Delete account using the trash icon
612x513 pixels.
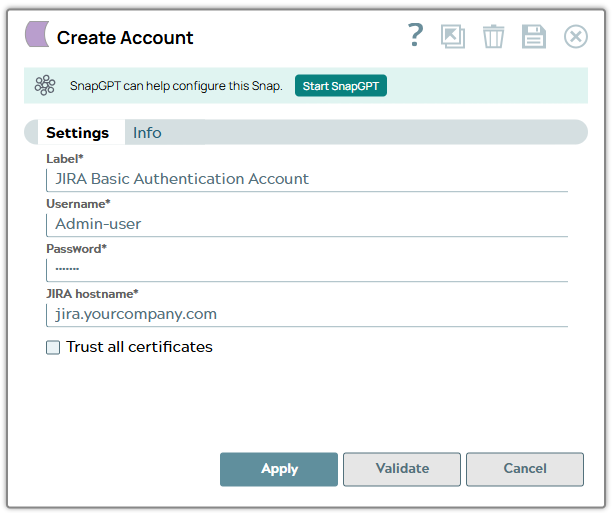pyautogui.click(x=493, y=37)
